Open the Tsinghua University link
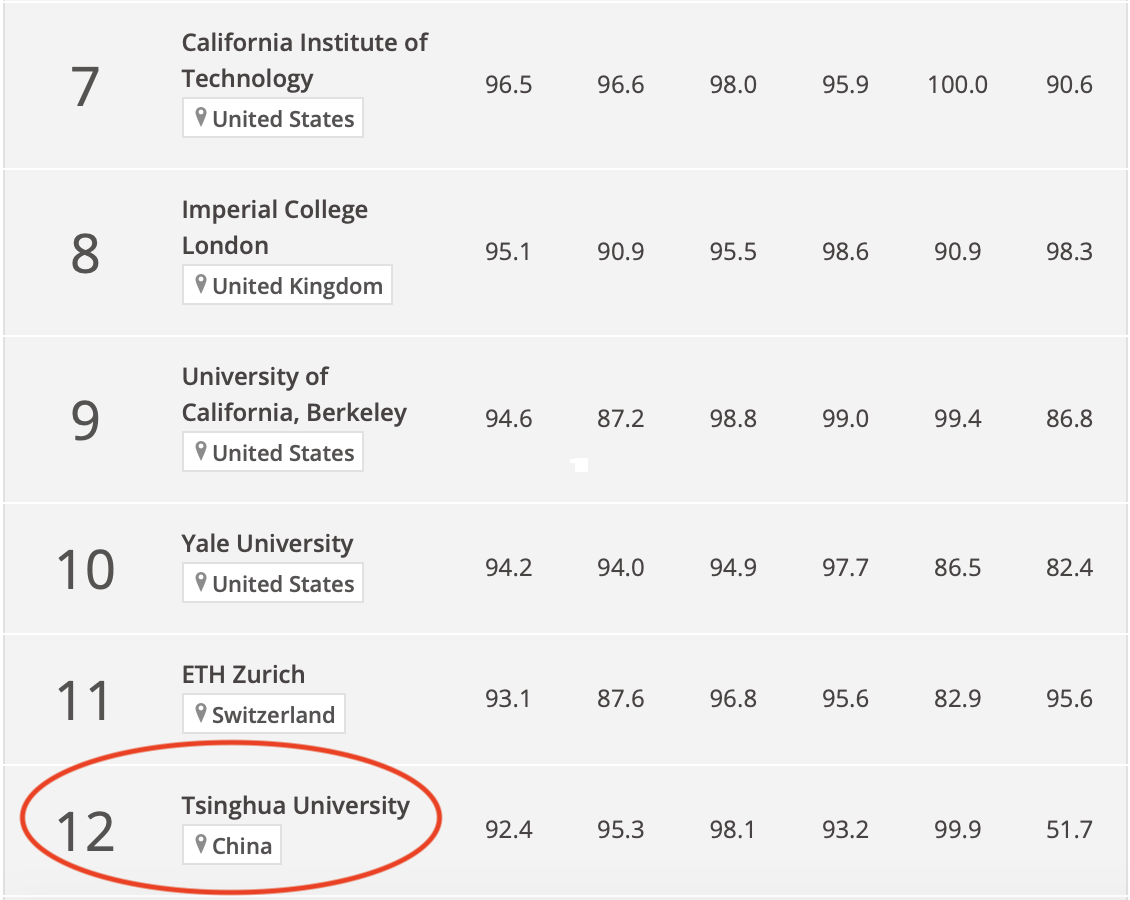The height and width of the screenshot is (900, 1130). tap(295, 806)
